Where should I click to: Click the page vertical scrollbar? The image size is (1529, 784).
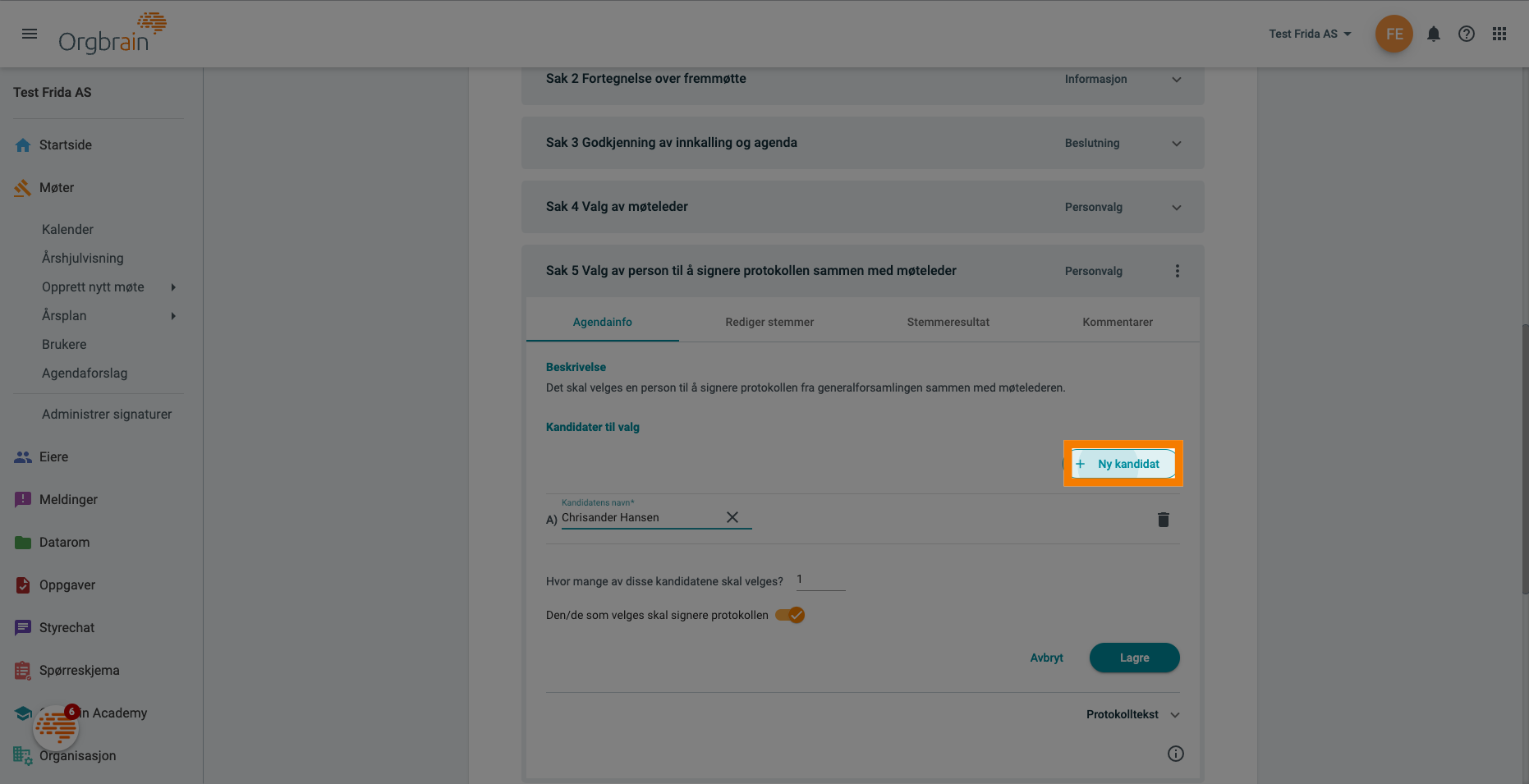point(1525,459)
